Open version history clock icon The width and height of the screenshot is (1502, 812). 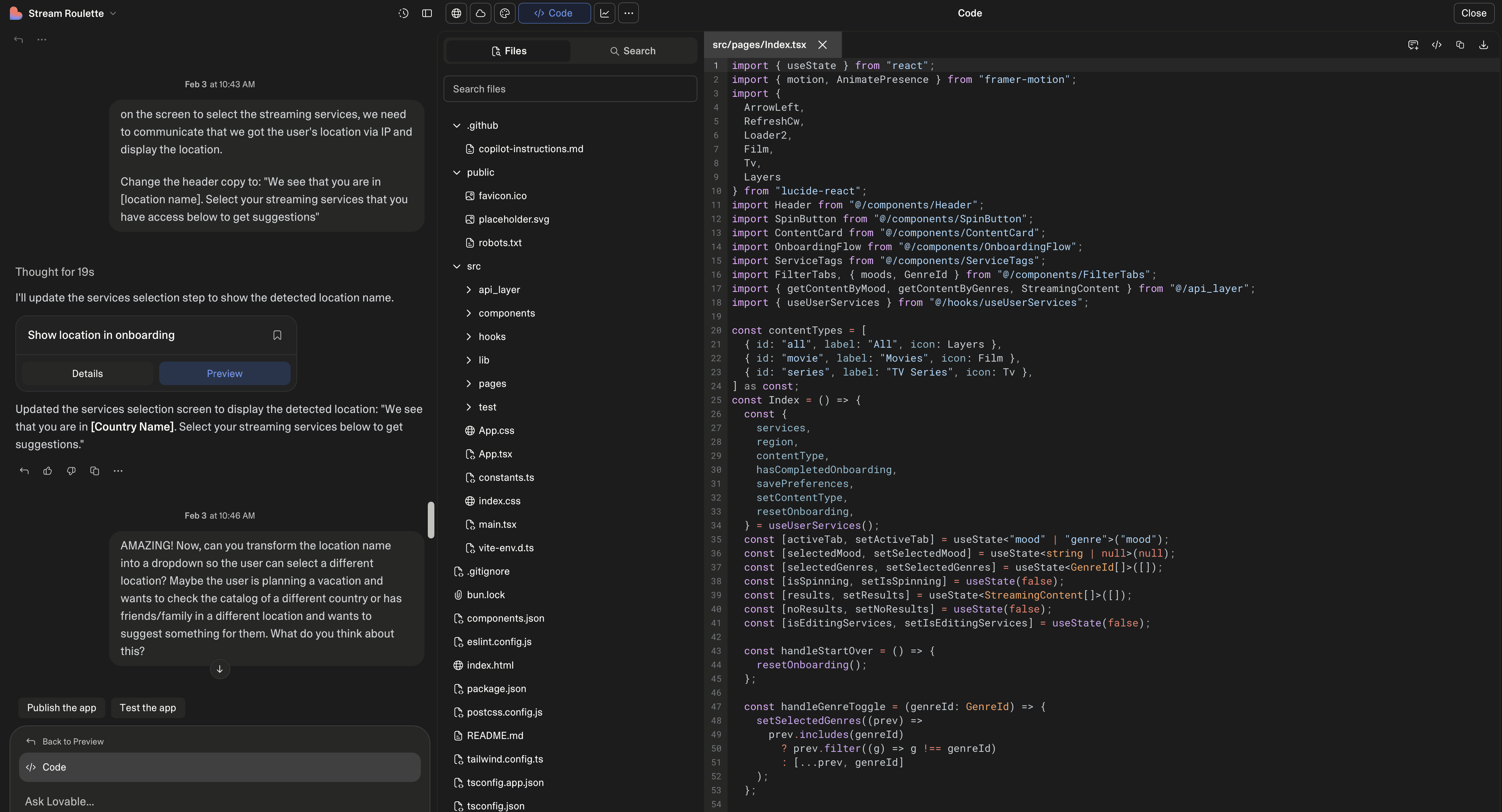pos(403,13)
